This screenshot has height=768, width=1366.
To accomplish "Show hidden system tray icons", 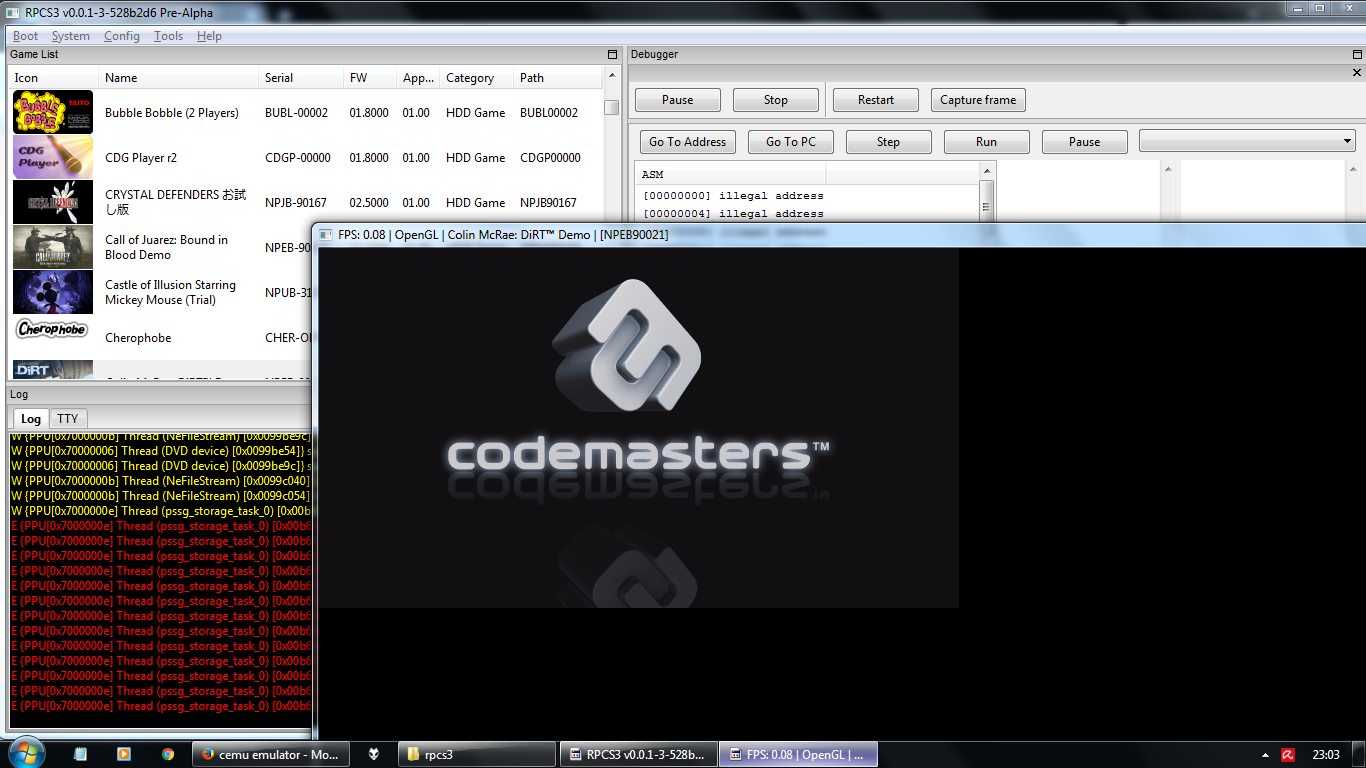I will (x=1267, y=755).
